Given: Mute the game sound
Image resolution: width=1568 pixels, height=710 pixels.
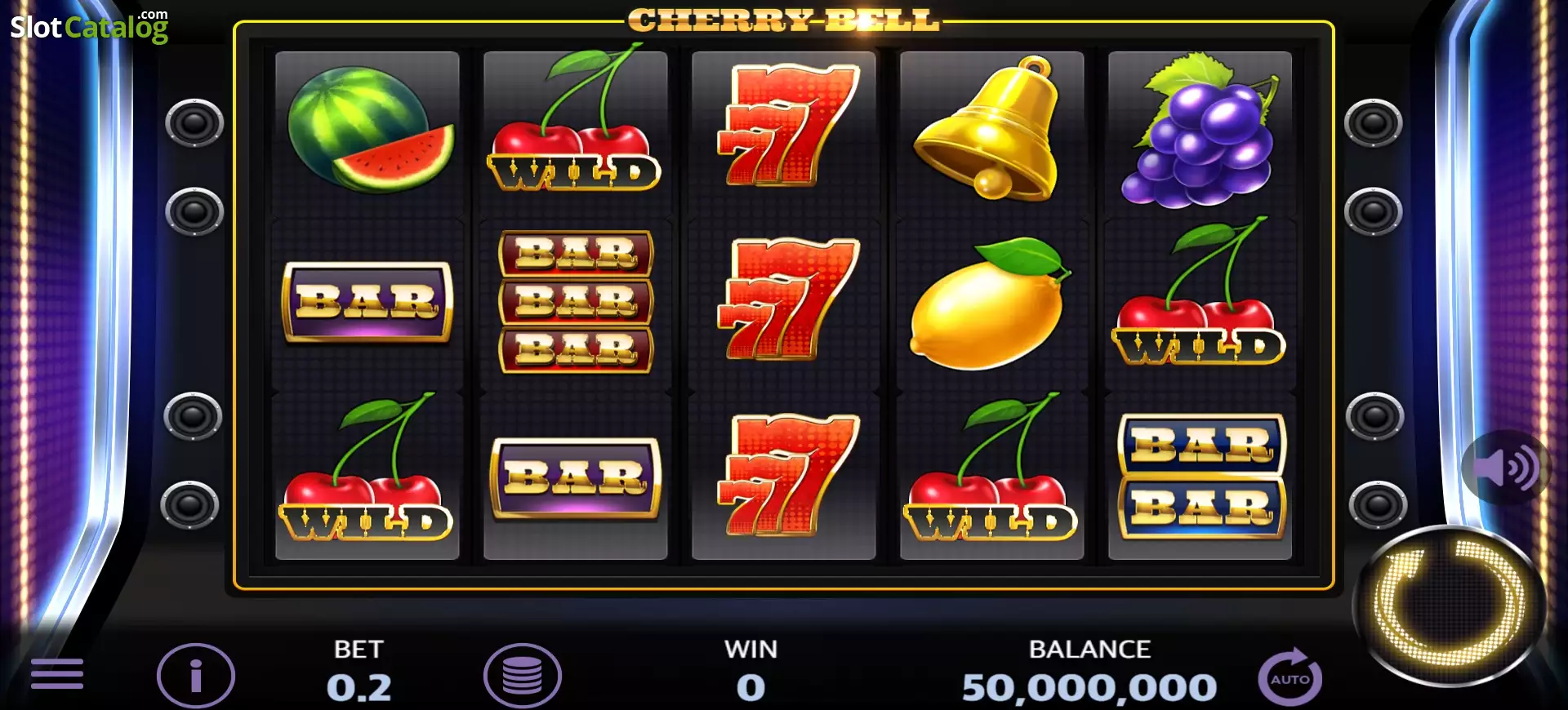Looking at the screenshot, I should coord(1505,468).
